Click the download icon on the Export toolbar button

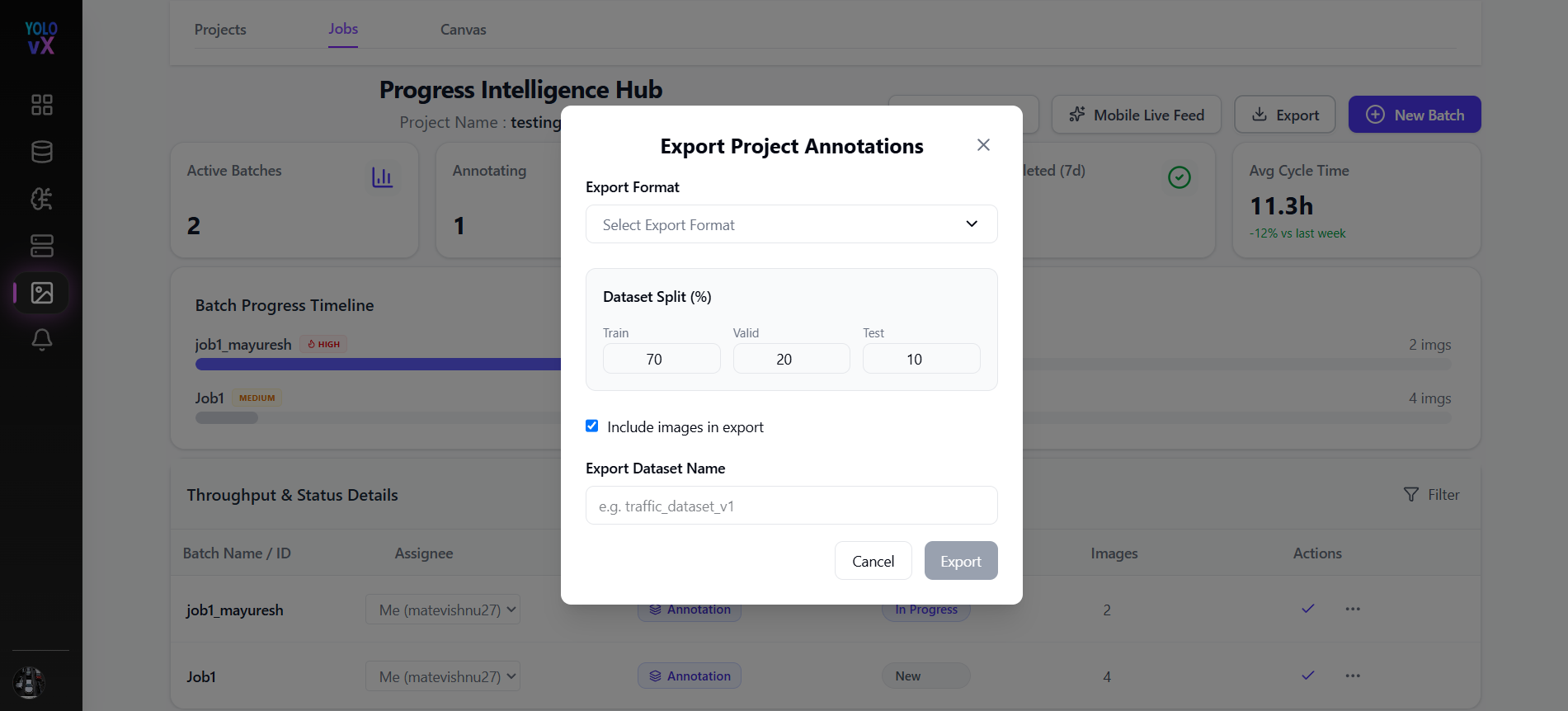(1260, 115)
